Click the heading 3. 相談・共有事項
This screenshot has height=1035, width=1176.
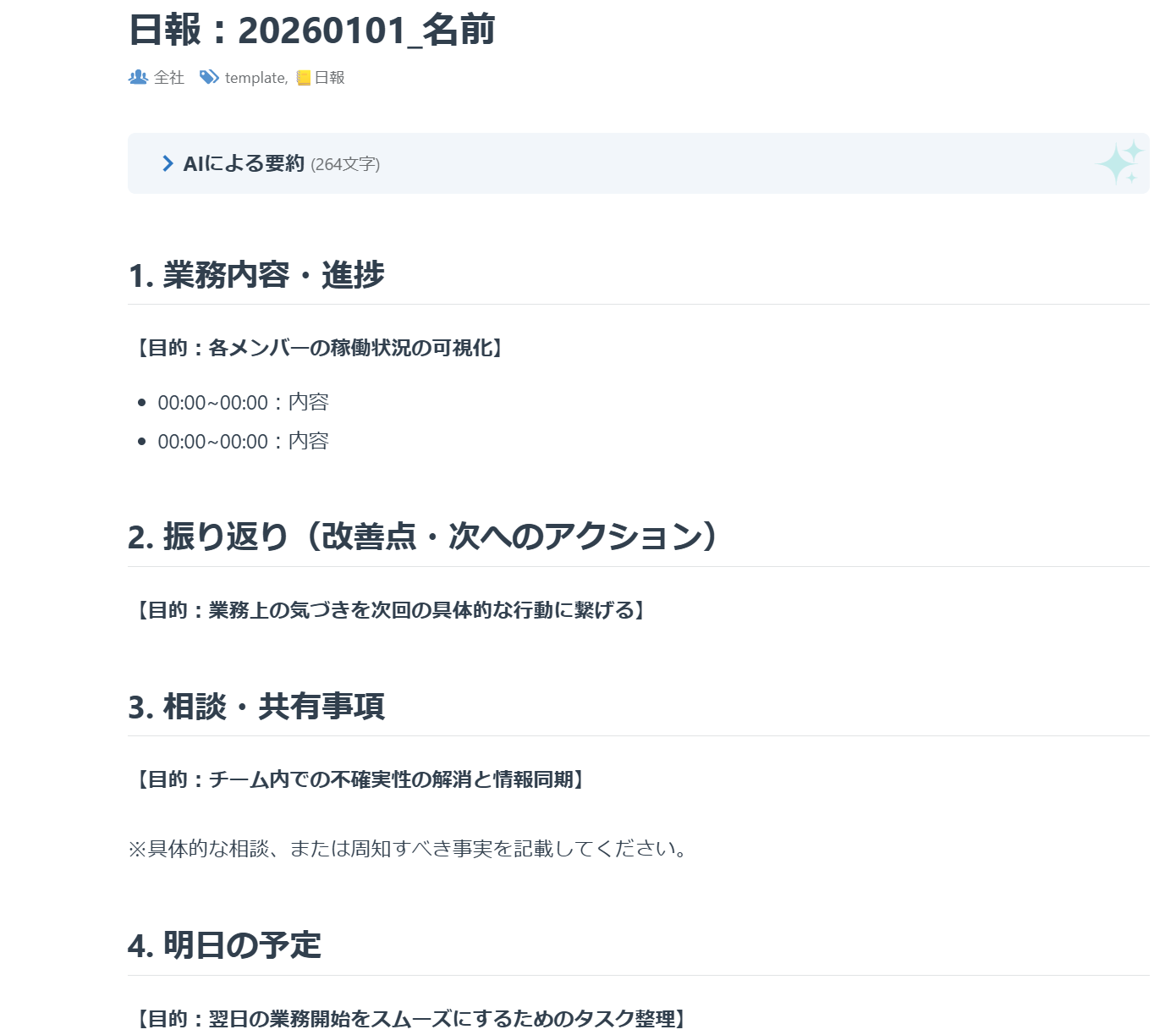click(256, 706)
